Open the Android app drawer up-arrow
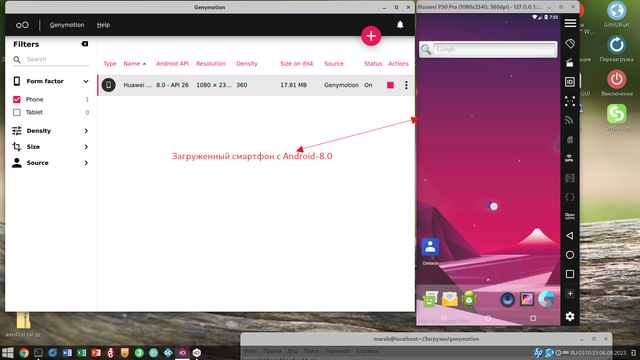Viewport: 640px width, 360px height. [488, 280]
